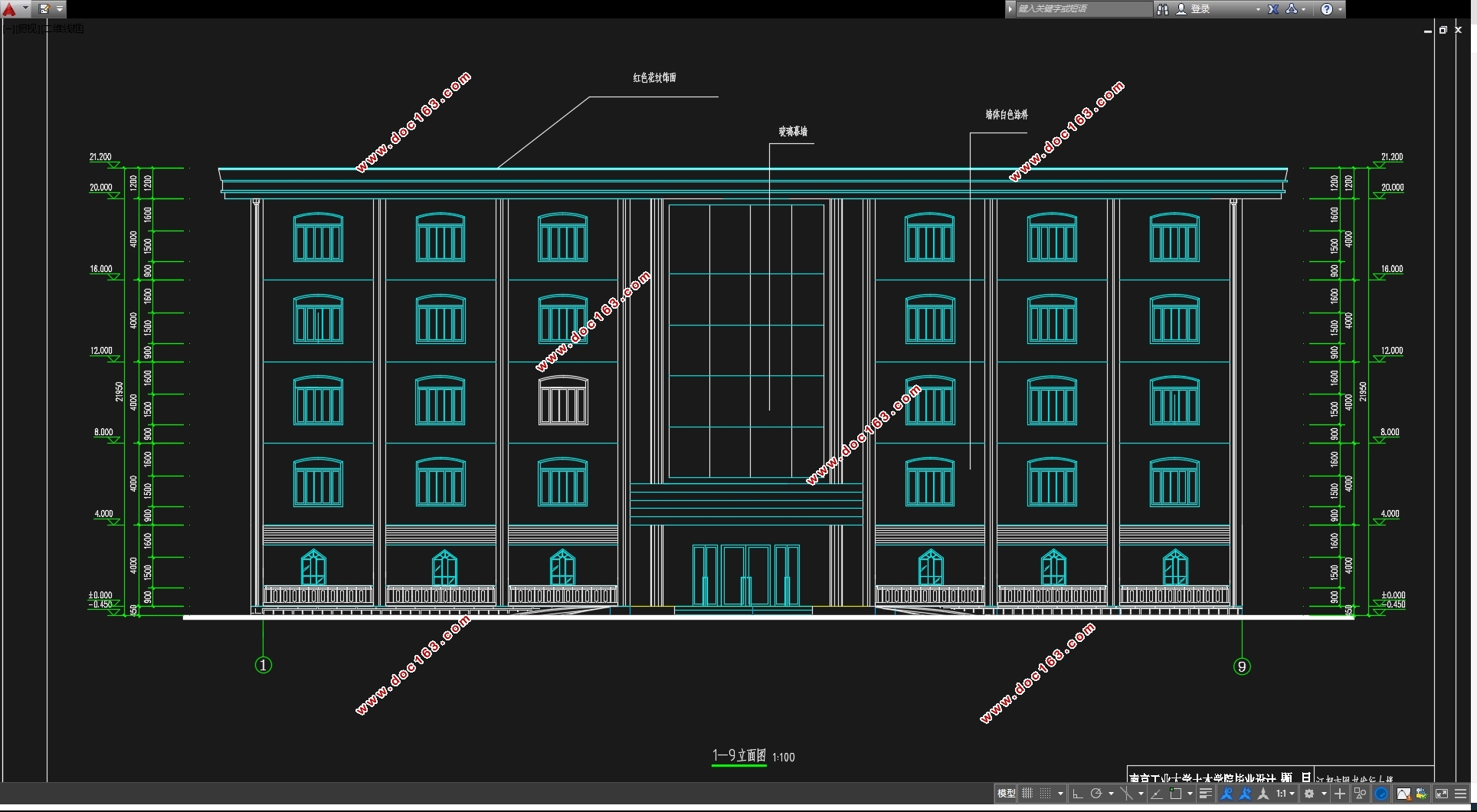Screen dimensions: 1477x812
Task: Toggle snap mode dotted grid
Action: click(1046, 794)
